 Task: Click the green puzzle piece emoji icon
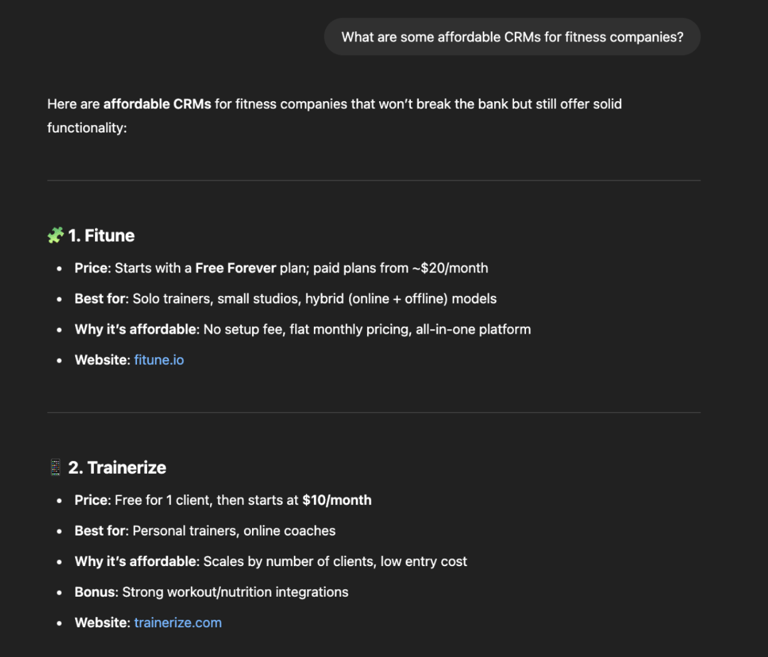click(55, 235)
